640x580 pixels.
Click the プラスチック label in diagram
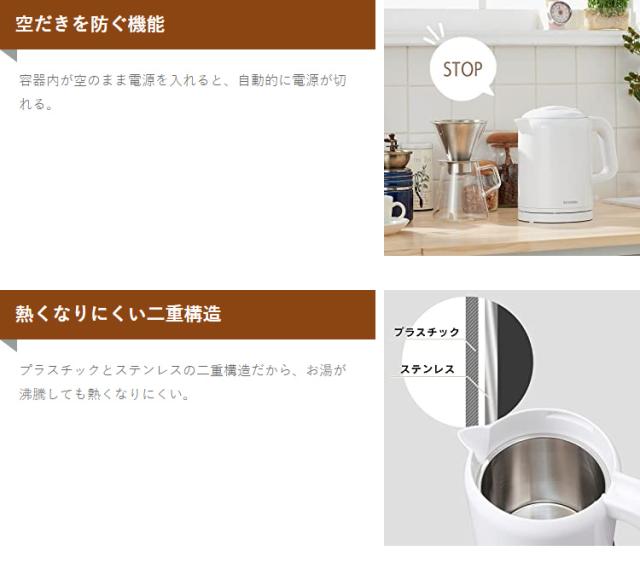point(427,332)
